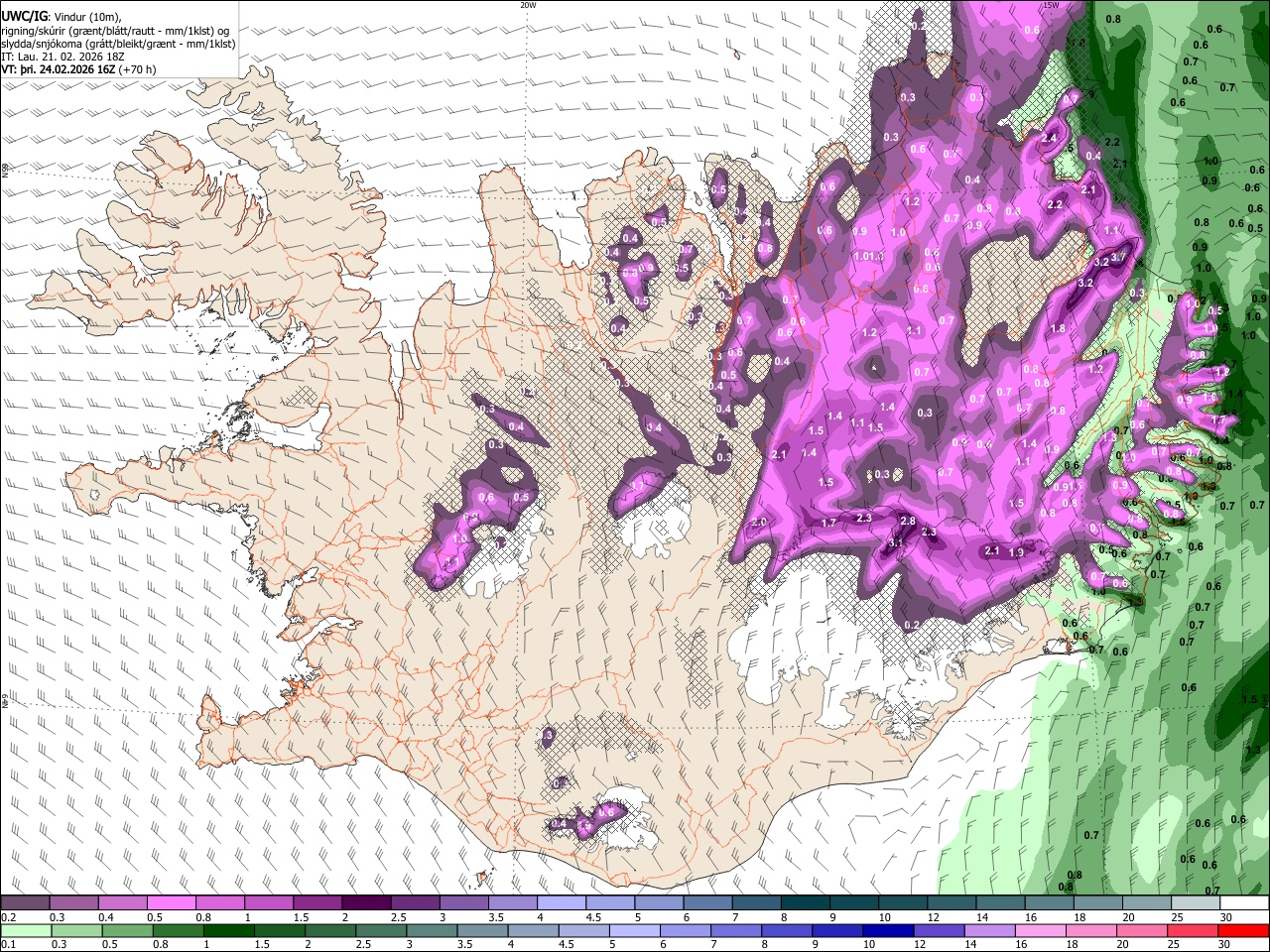
Task: Pick the bright pink swatch between 0.5 and 0.8, top legend row
Action: pos(171,903)
